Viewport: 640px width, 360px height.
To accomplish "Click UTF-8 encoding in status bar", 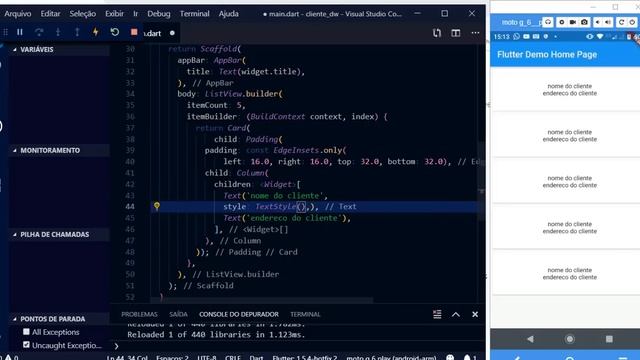I will [207, 358].
